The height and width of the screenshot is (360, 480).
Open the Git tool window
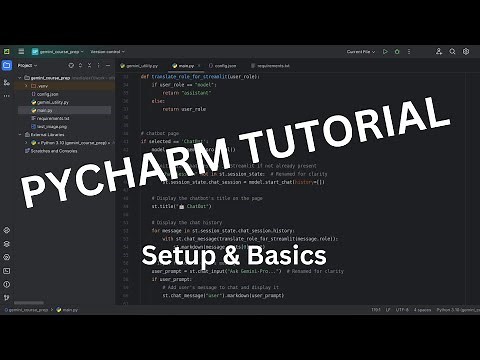point(7,297)
